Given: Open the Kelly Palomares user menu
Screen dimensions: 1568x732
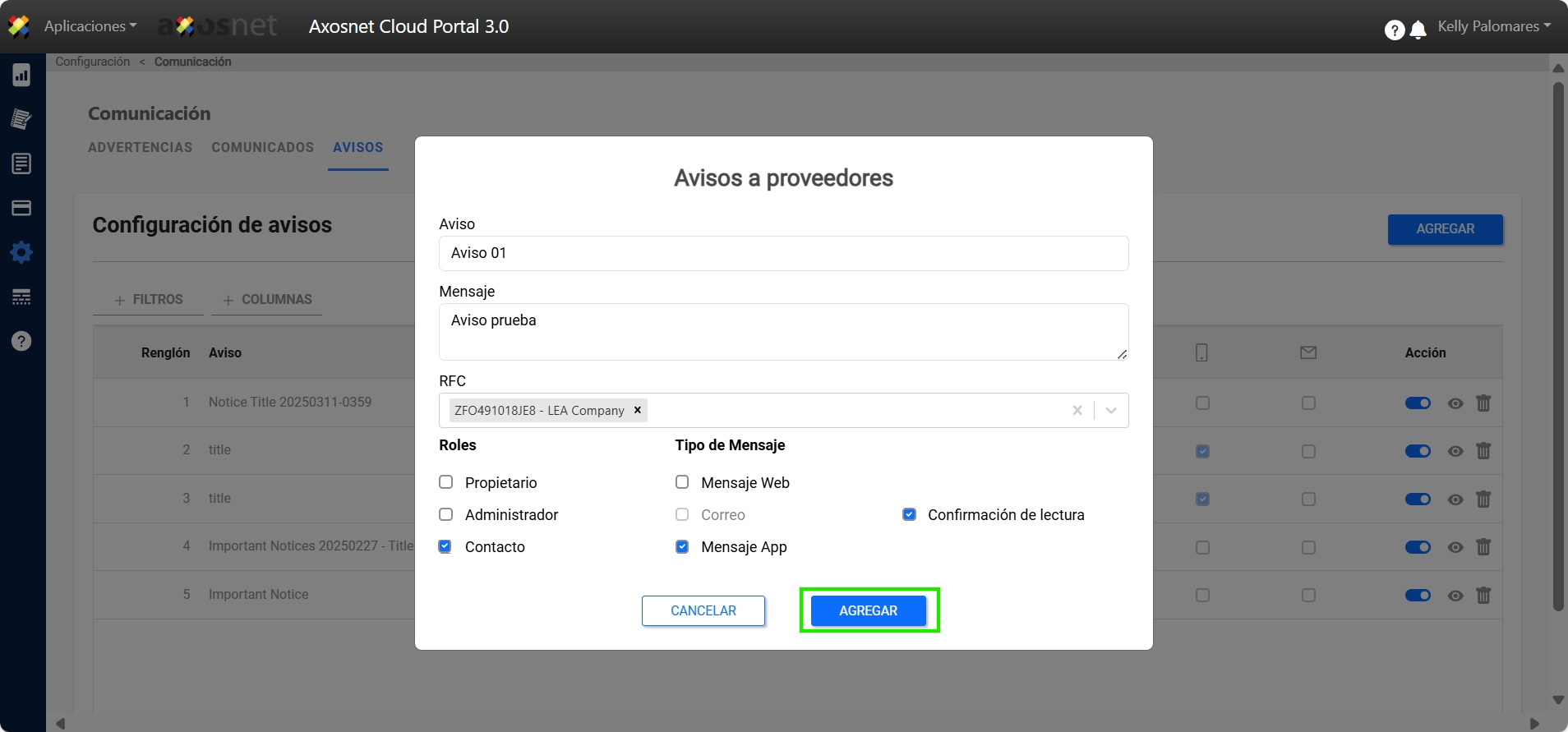Looking at the screenshot, I should tap(1493, 26).
